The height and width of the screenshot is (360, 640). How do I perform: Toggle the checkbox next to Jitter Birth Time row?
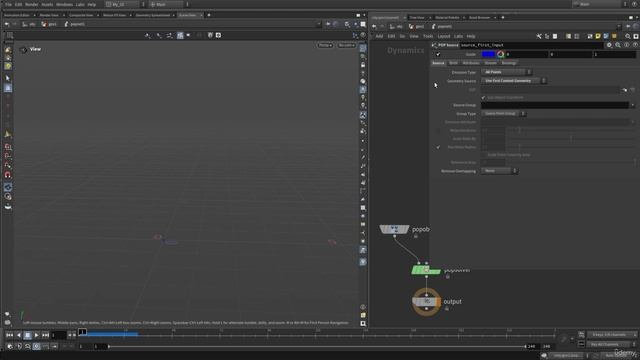tap(438, 147)
